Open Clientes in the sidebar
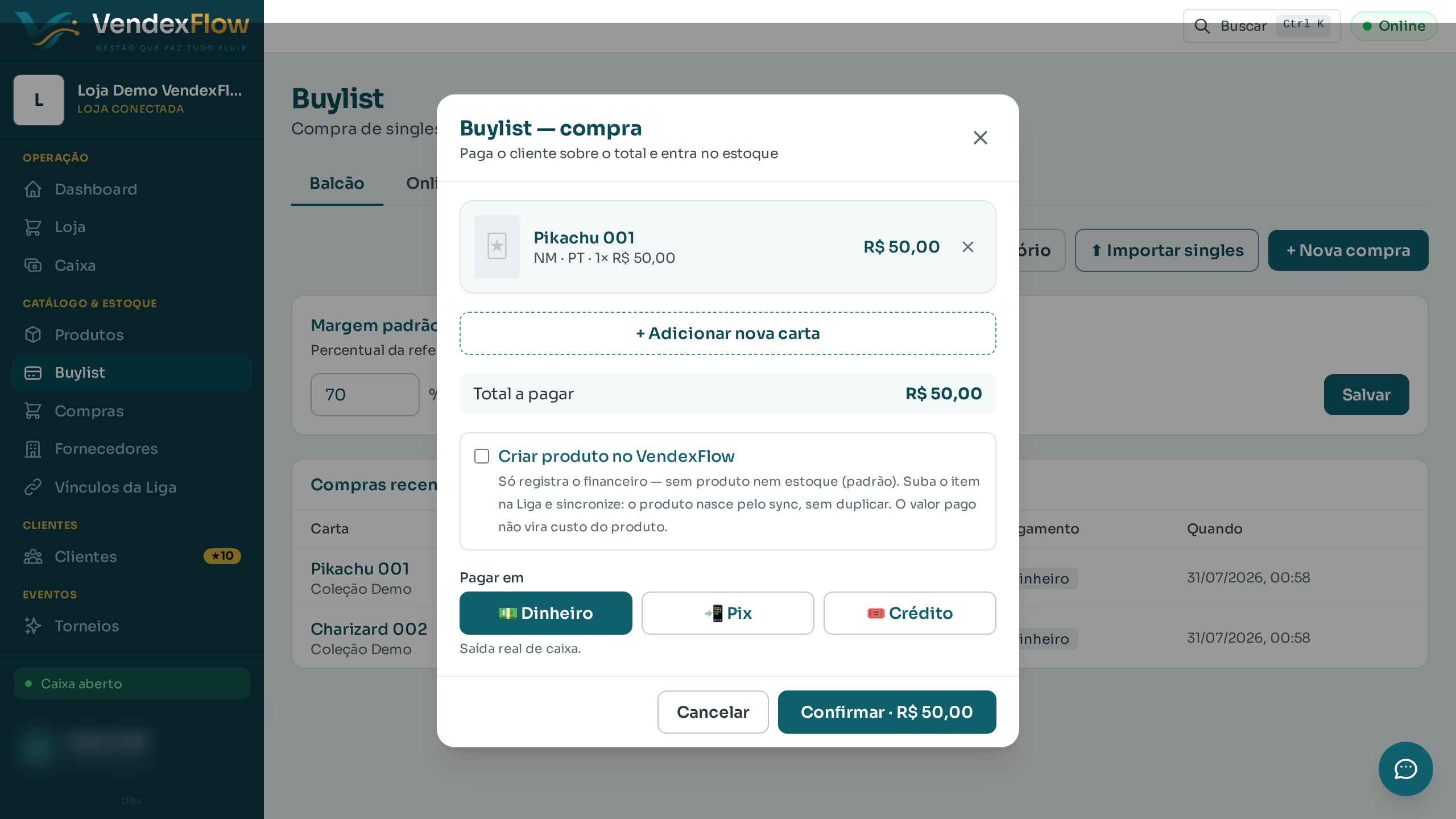Screen dimensions: 1456x819 click(132, 557)
